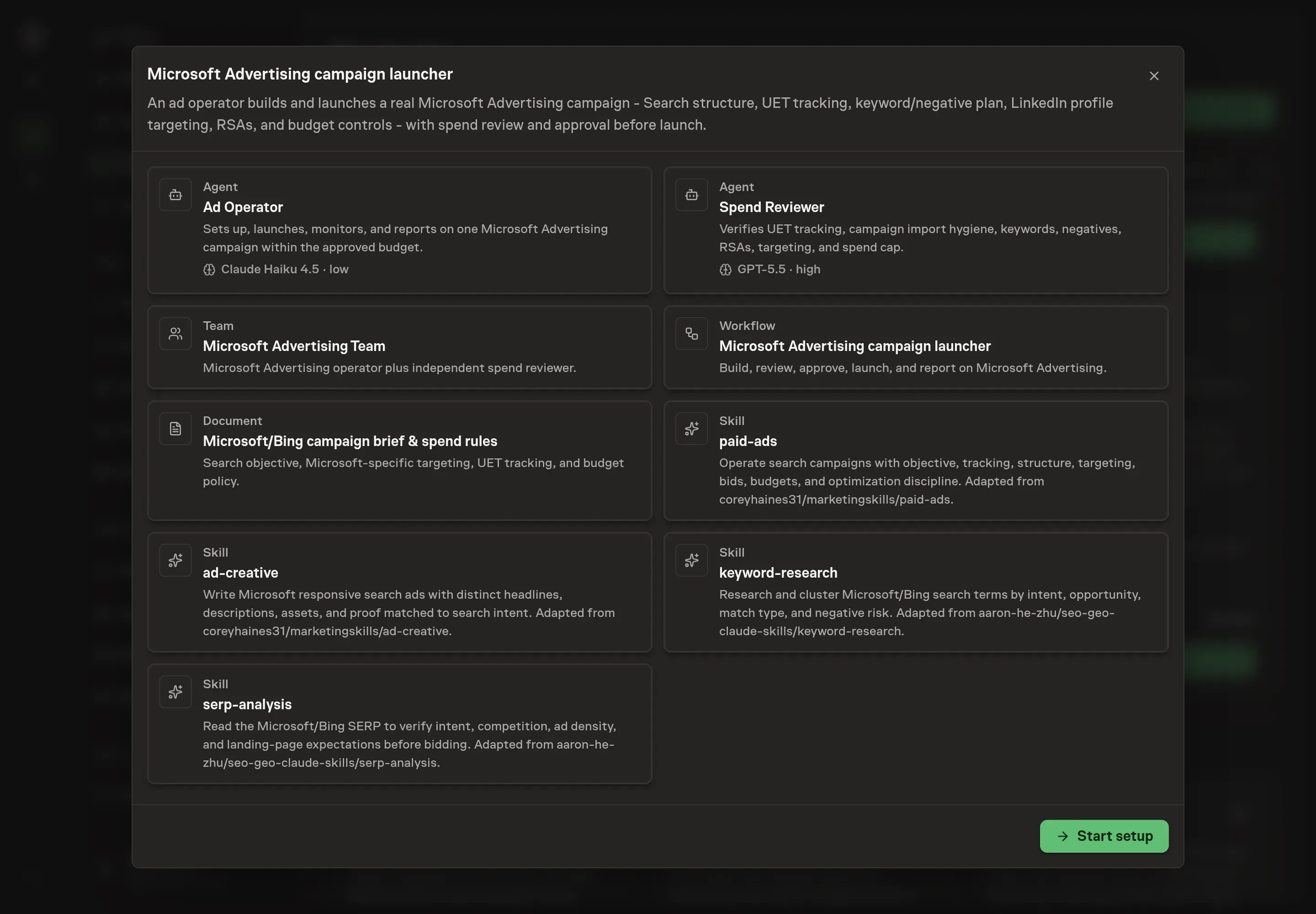Start setup of the campaign launcher
1316x914 pixels.
1104,836
